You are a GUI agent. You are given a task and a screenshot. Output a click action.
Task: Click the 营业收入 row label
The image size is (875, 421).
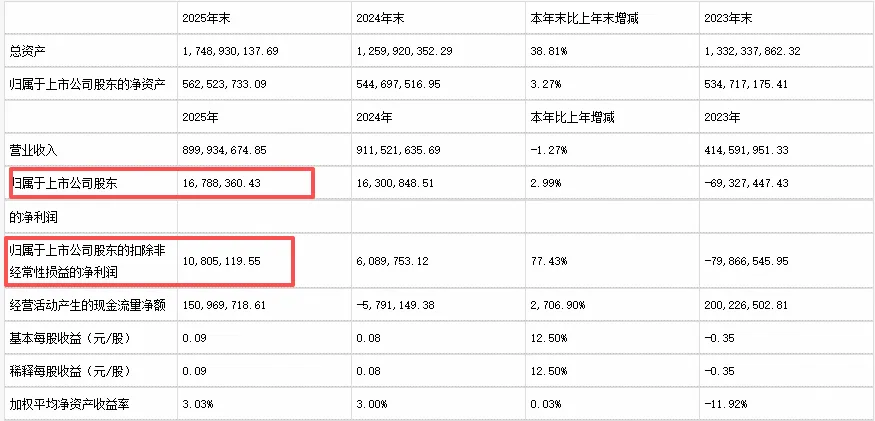[x=33, y=150]
